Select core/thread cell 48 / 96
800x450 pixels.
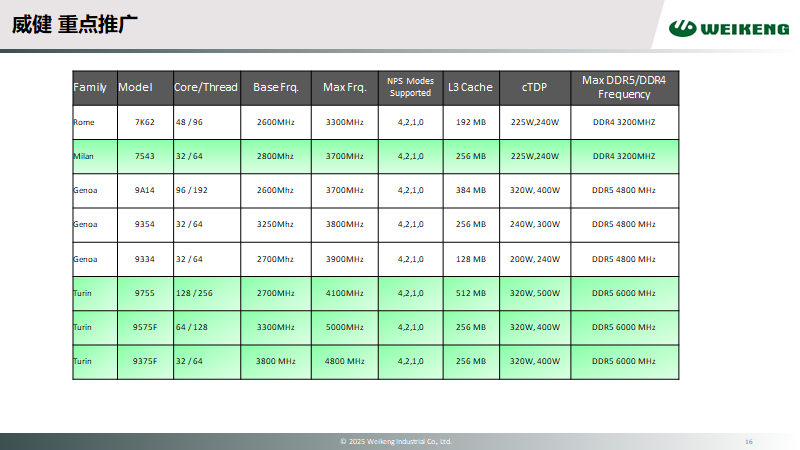pyautogui.click(x=207, y=122)
